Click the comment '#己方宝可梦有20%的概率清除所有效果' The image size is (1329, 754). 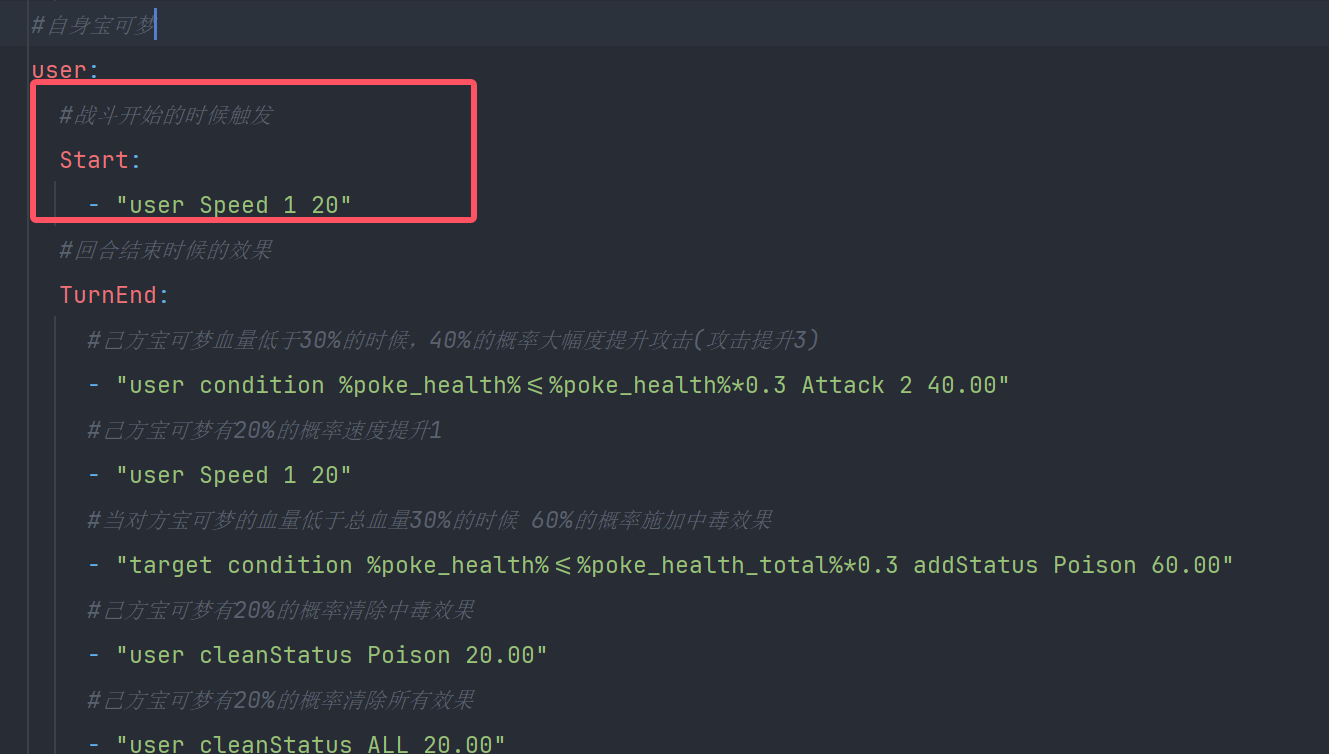click(281, 700)
